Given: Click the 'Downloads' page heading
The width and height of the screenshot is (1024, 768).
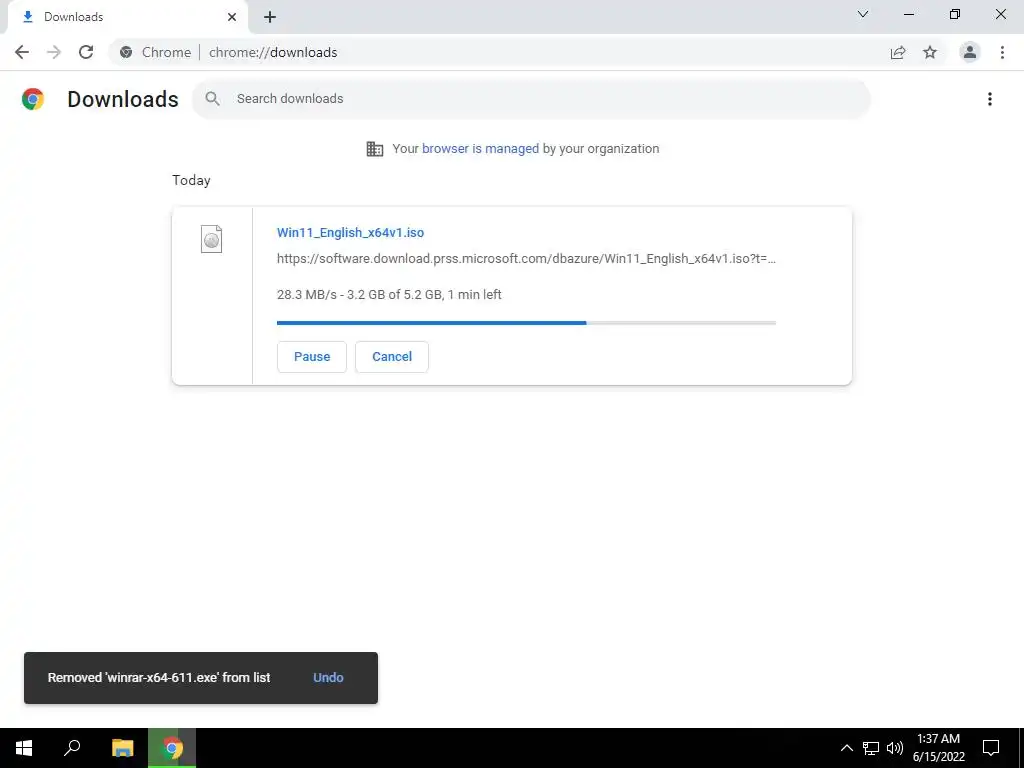Looking at the screenshot, I should (123, 99).
